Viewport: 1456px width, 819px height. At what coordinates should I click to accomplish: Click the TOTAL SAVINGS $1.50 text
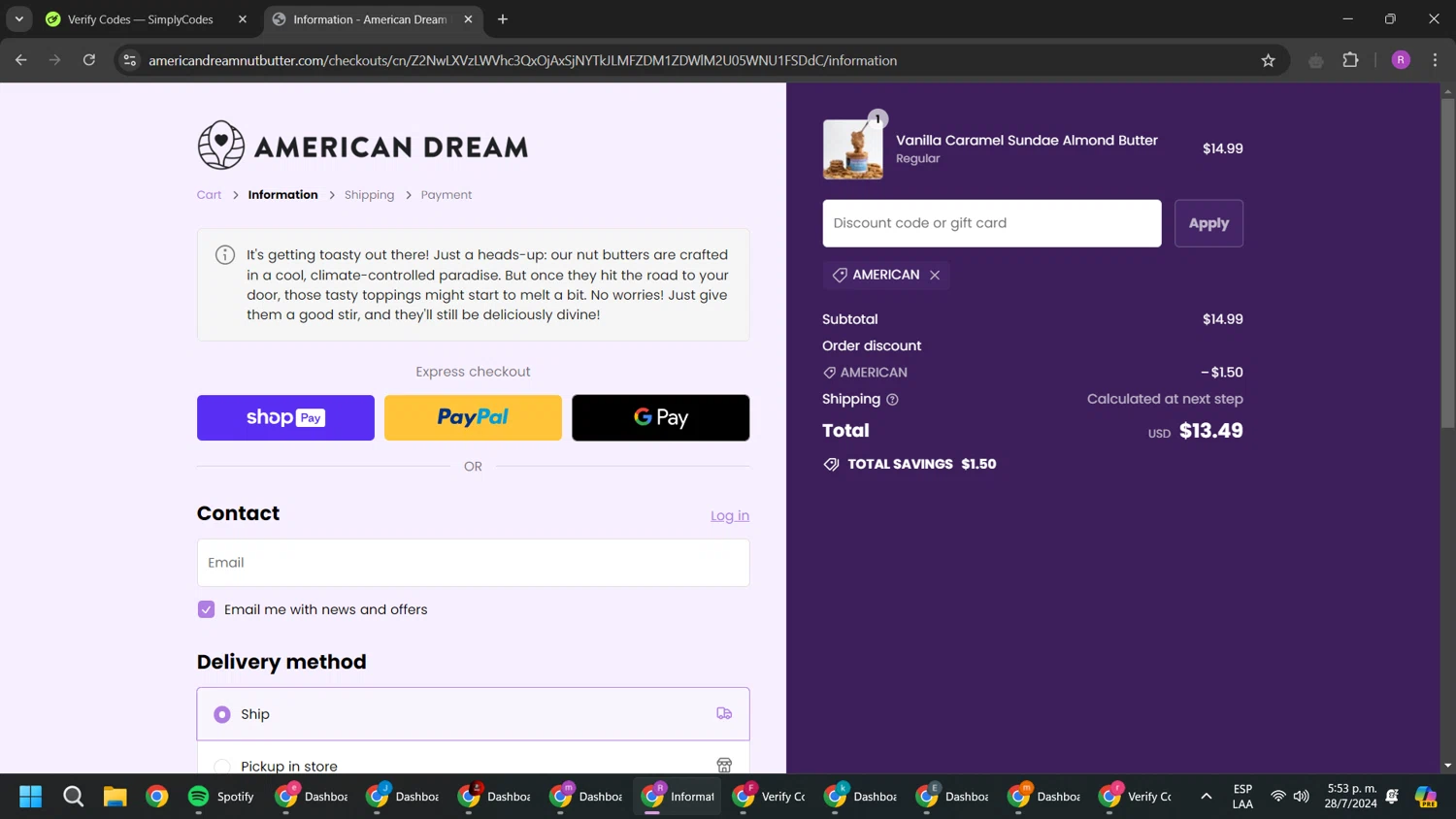coord(921,465)
